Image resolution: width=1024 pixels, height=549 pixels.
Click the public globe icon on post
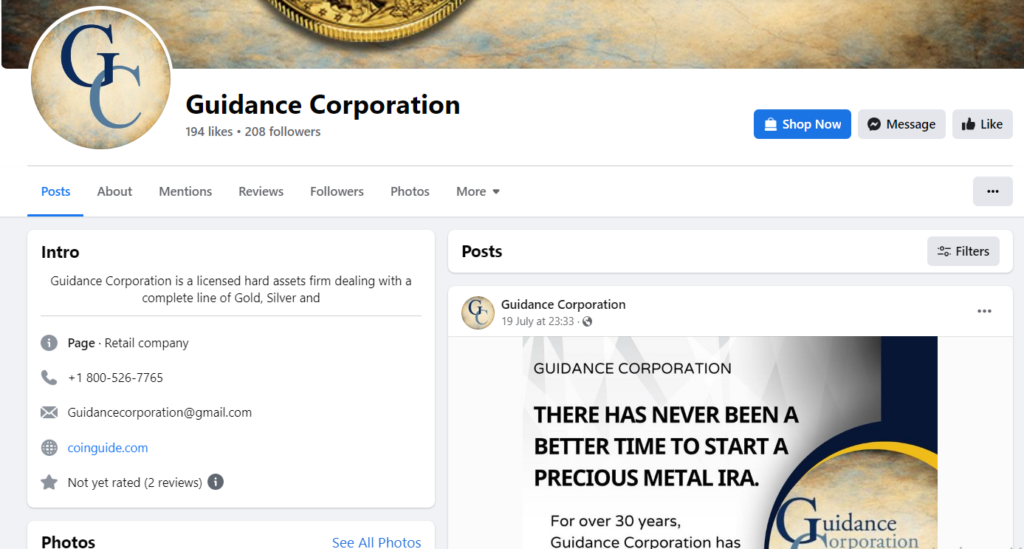click(587, 321)
